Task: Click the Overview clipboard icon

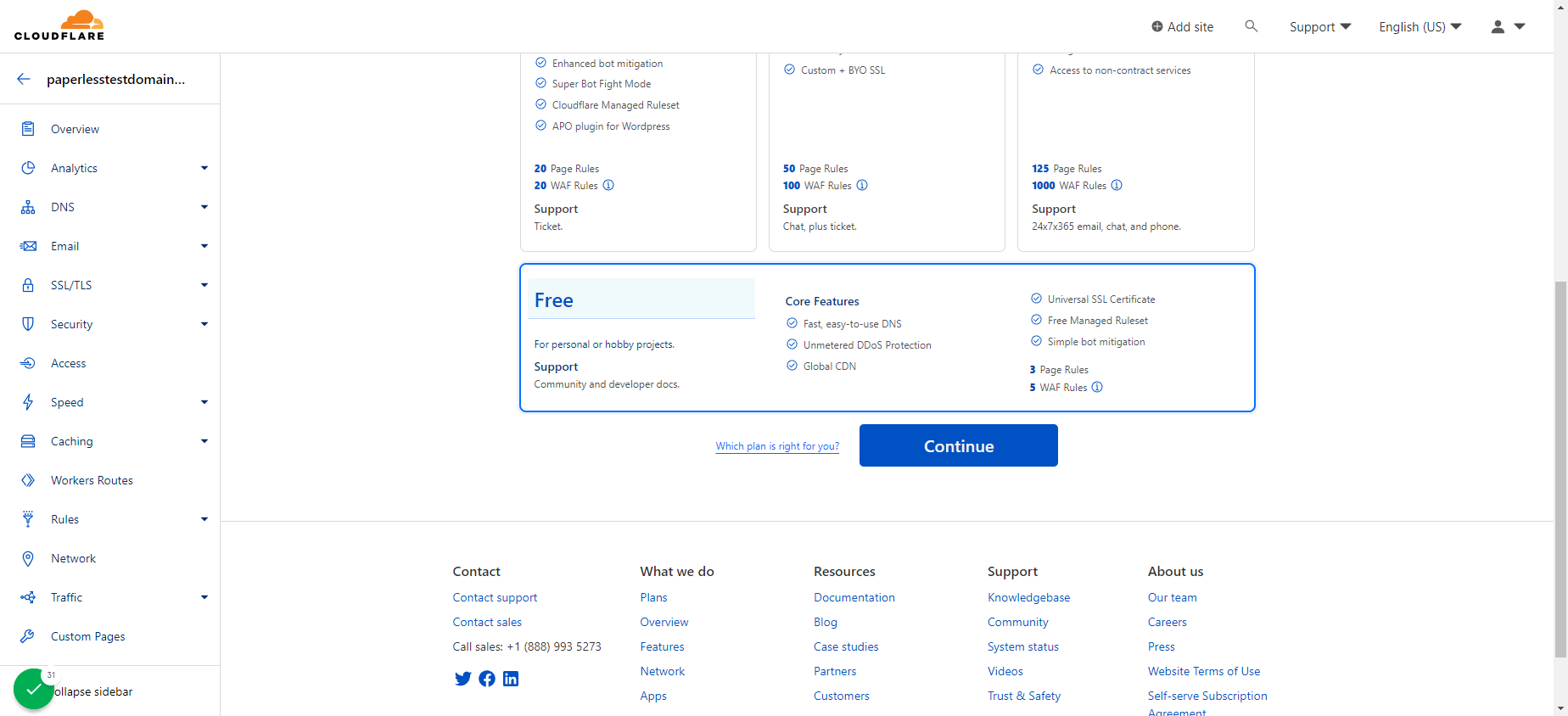Action: click(x=28, y=129)
